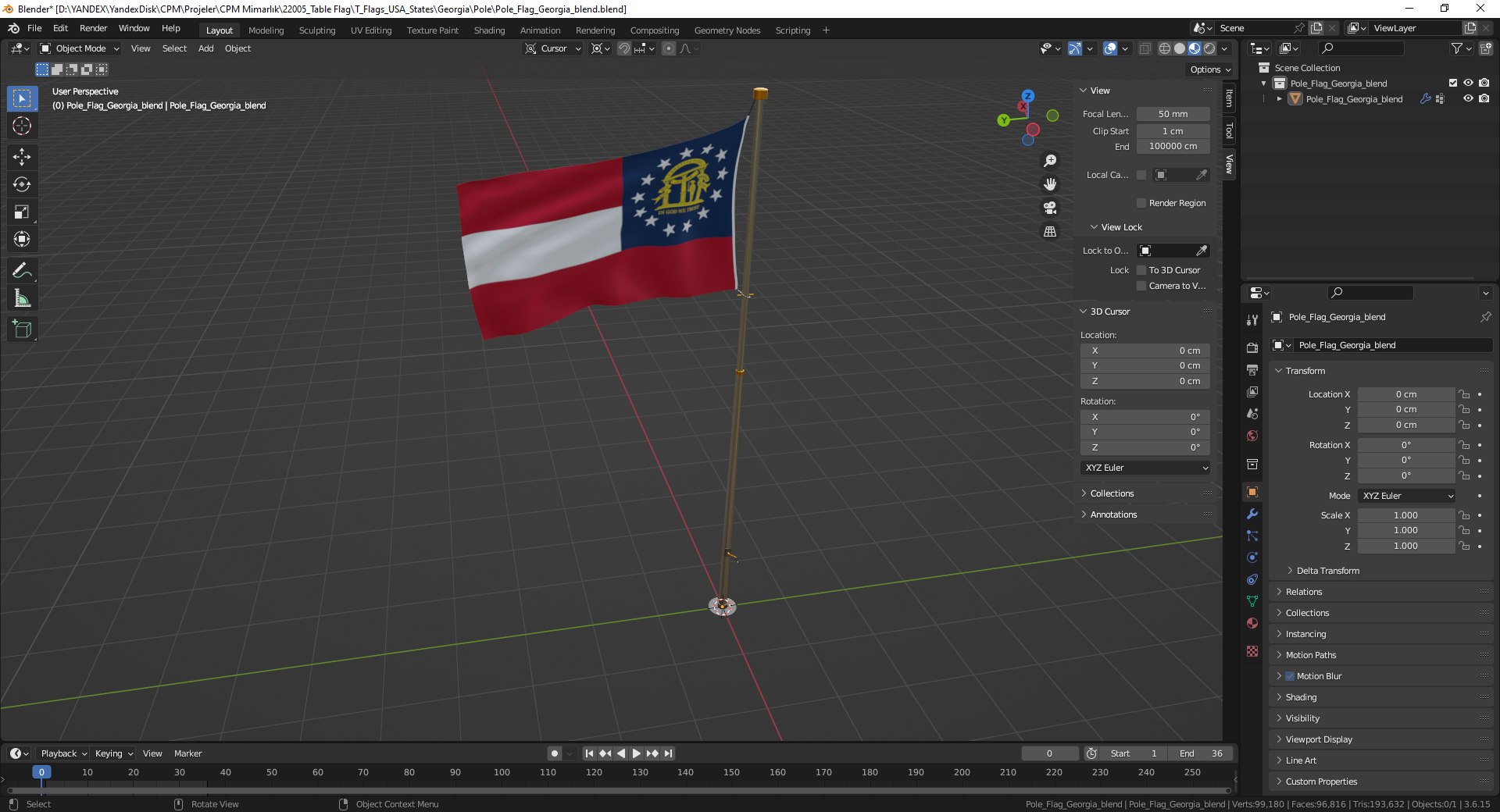Open the viewport Select menu
The width and height of the screenshot is (1500, 812).
tap(174, 48)
